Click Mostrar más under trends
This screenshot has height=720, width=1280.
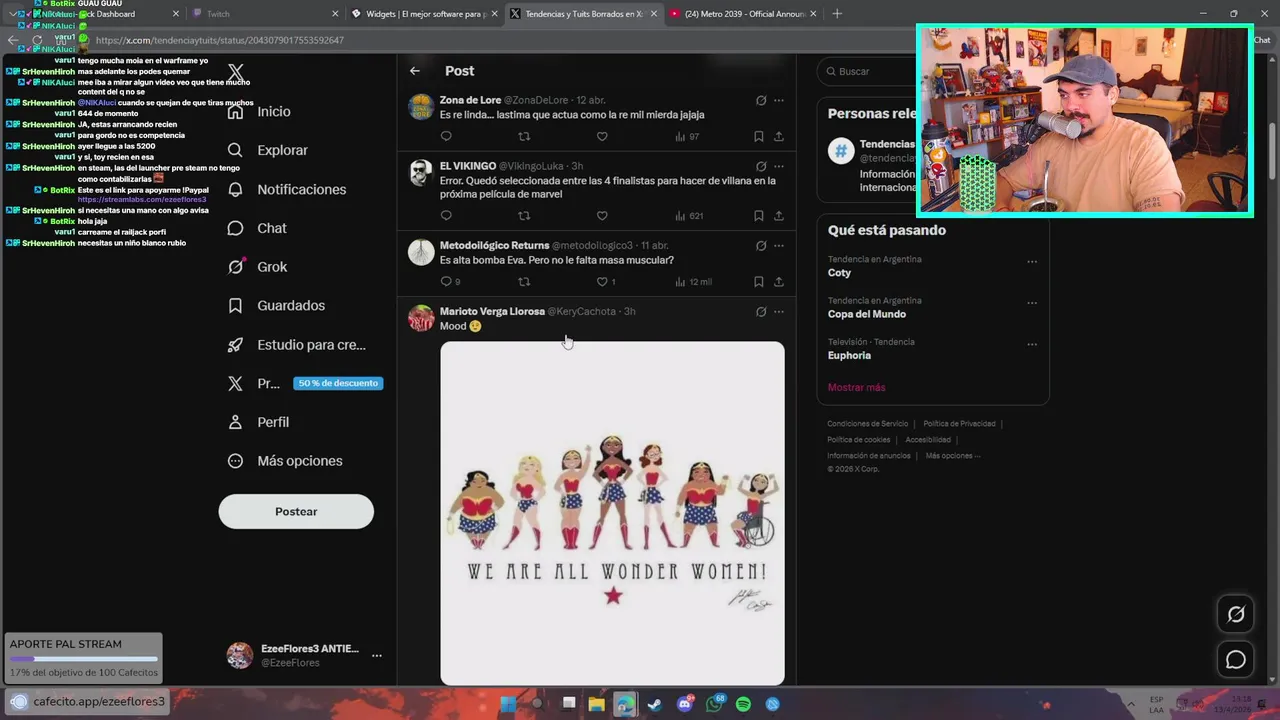856,387
